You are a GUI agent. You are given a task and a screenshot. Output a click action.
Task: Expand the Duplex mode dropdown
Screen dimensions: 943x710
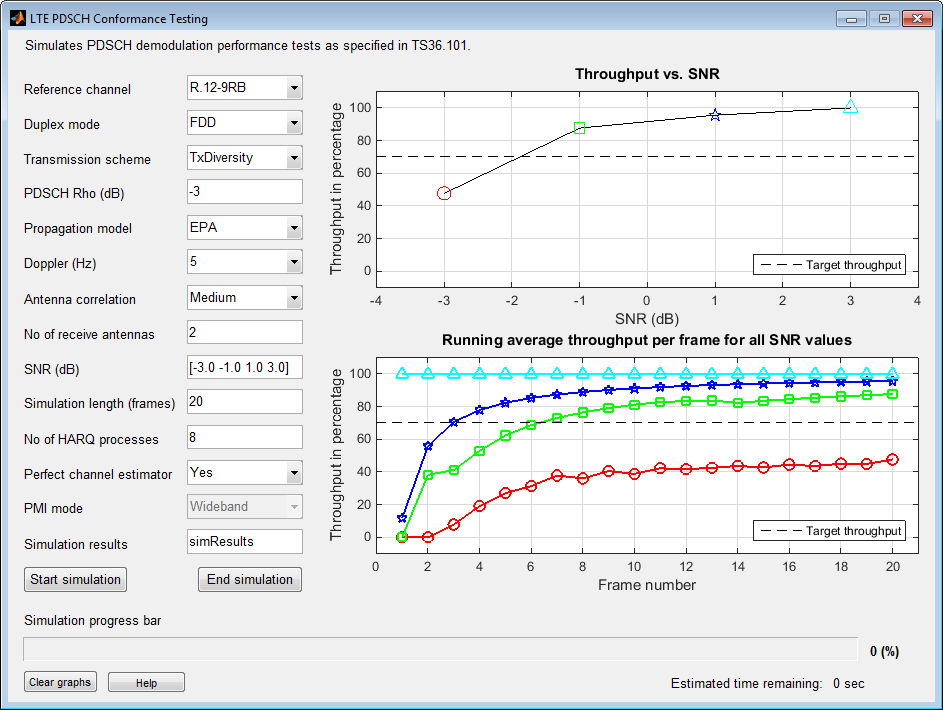tap(245, 123)
